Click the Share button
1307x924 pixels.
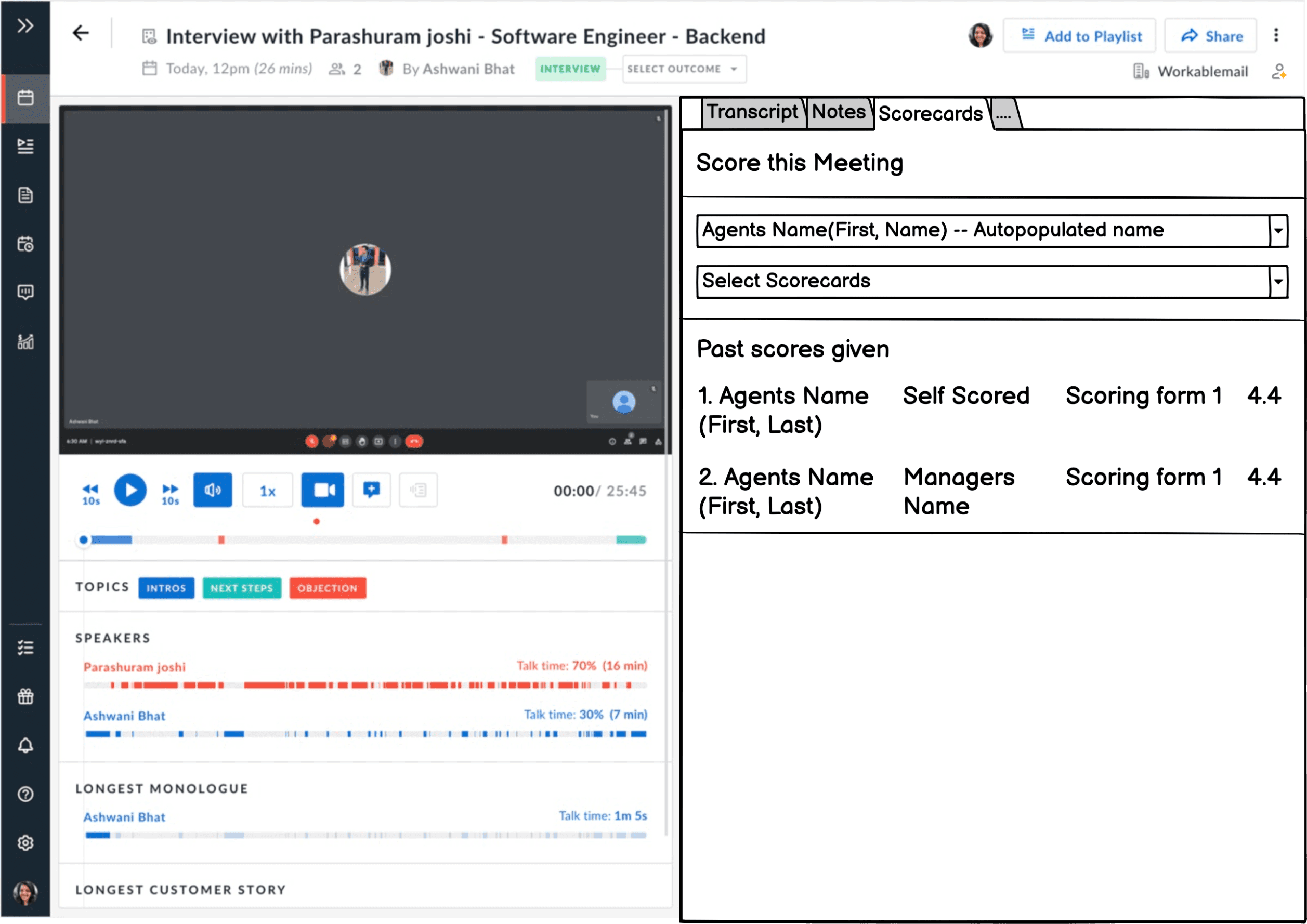click(1211, 36)
